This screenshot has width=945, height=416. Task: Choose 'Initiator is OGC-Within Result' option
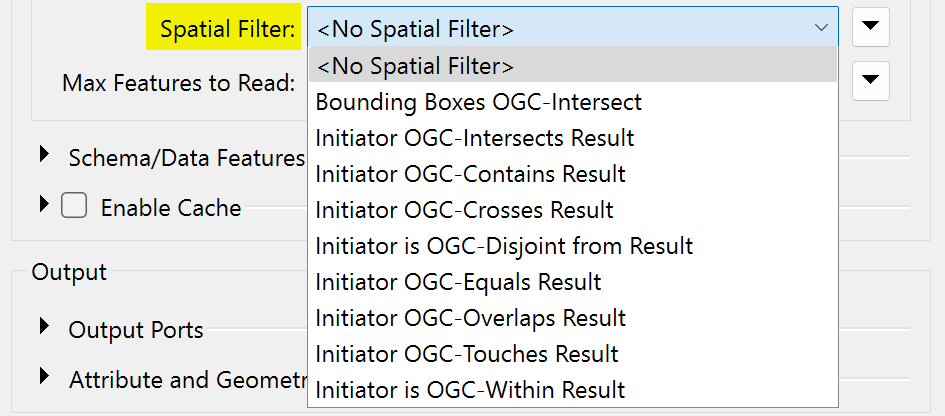(x=470, y=390)
